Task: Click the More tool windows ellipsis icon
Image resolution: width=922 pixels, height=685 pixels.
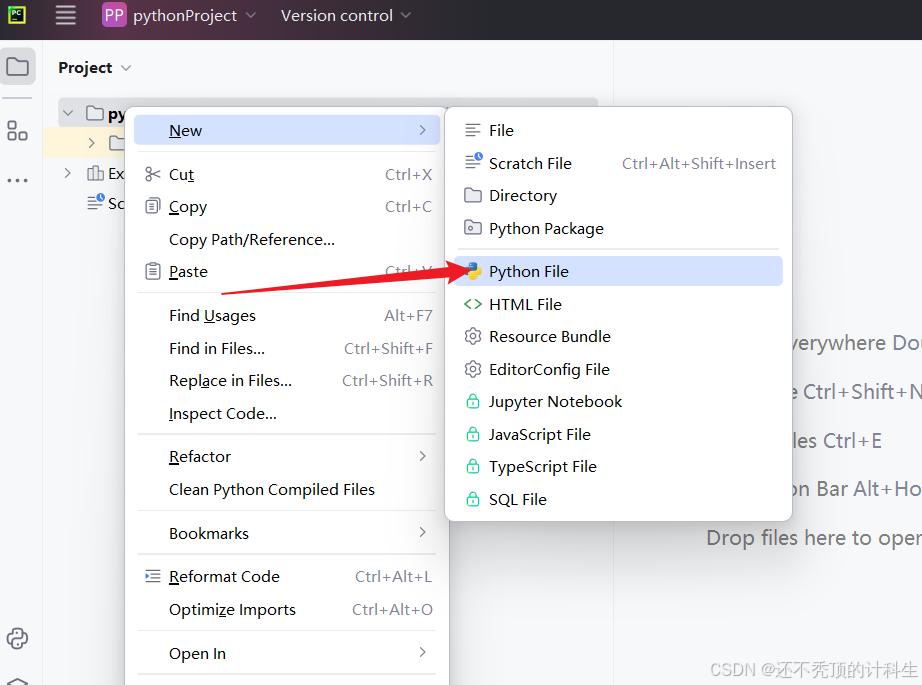Action: (18, 181)
